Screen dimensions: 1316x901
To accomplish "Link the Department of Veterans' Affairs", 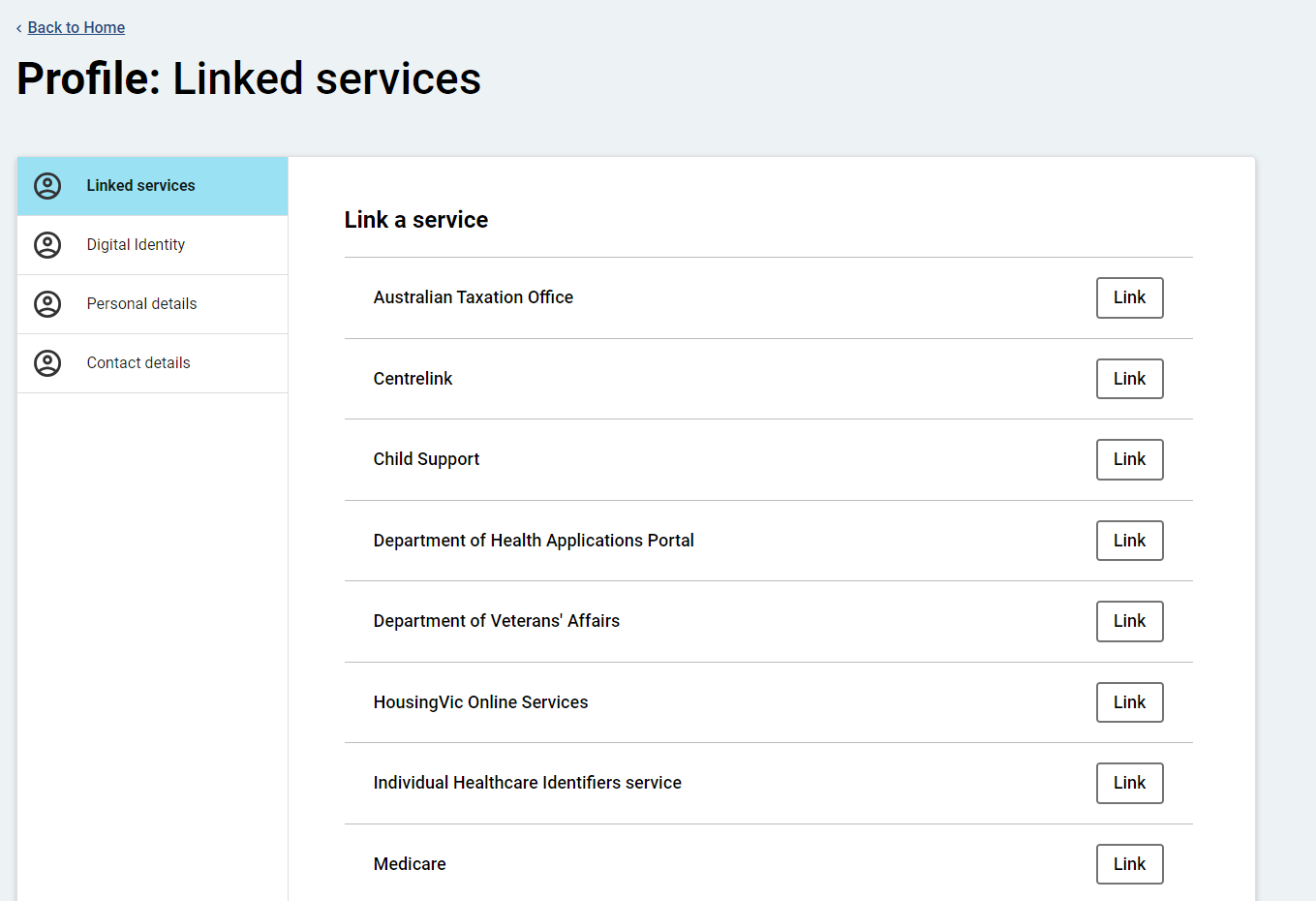I will pyautogui.click(x=1129, y=621).
